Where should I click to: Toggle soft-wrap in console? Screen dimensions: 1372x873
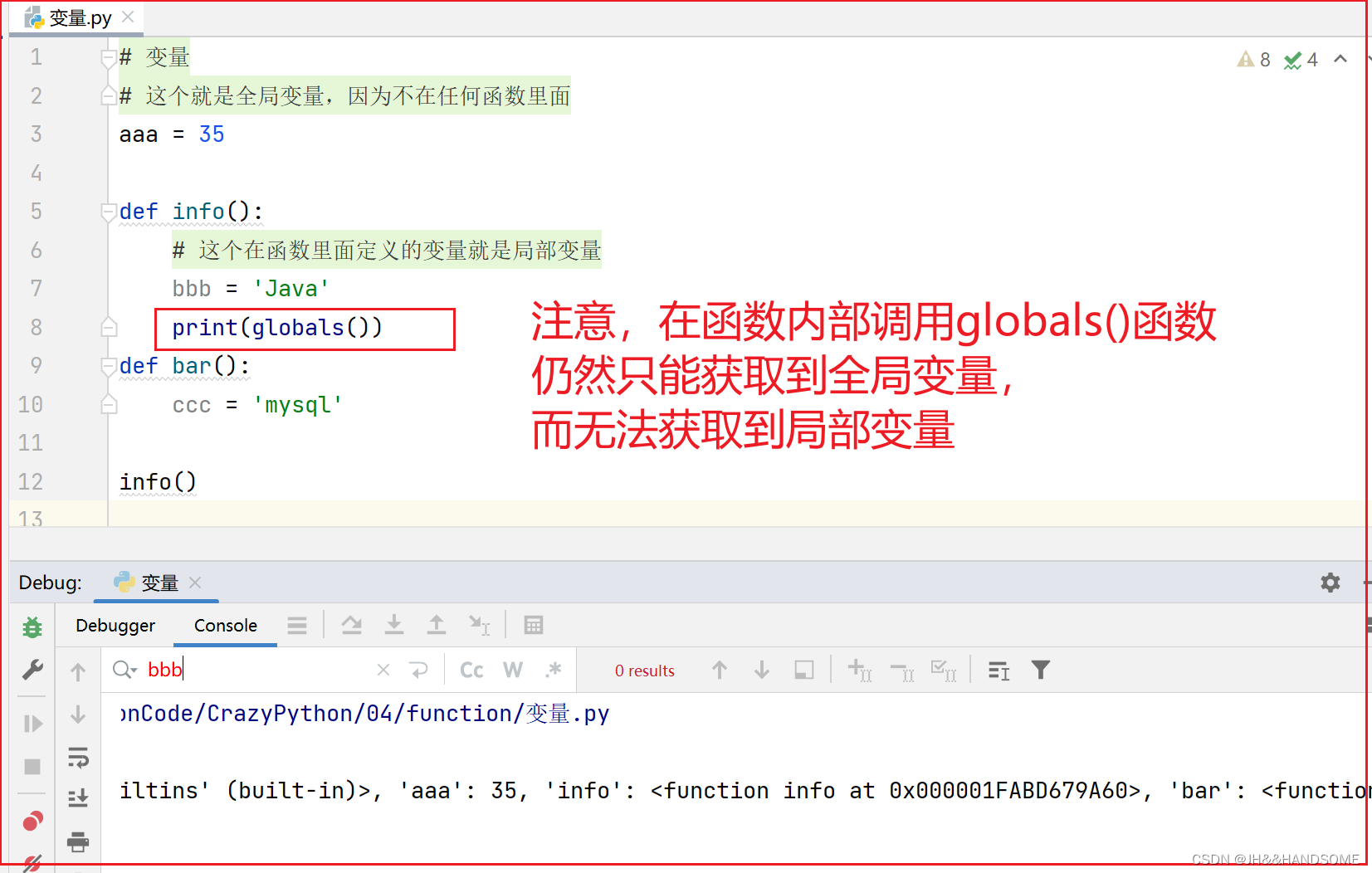point(78,757)
